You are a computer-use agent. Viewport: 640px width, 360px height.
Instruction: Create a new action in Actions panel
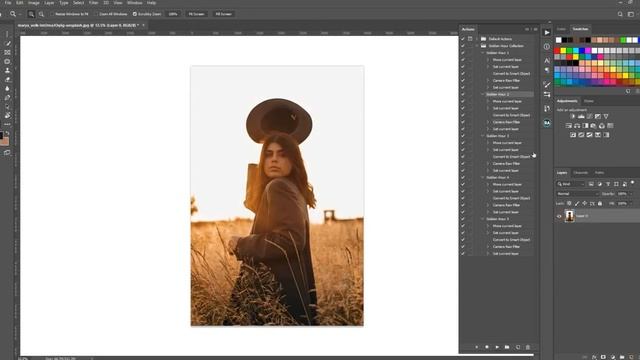coord(518,347)
